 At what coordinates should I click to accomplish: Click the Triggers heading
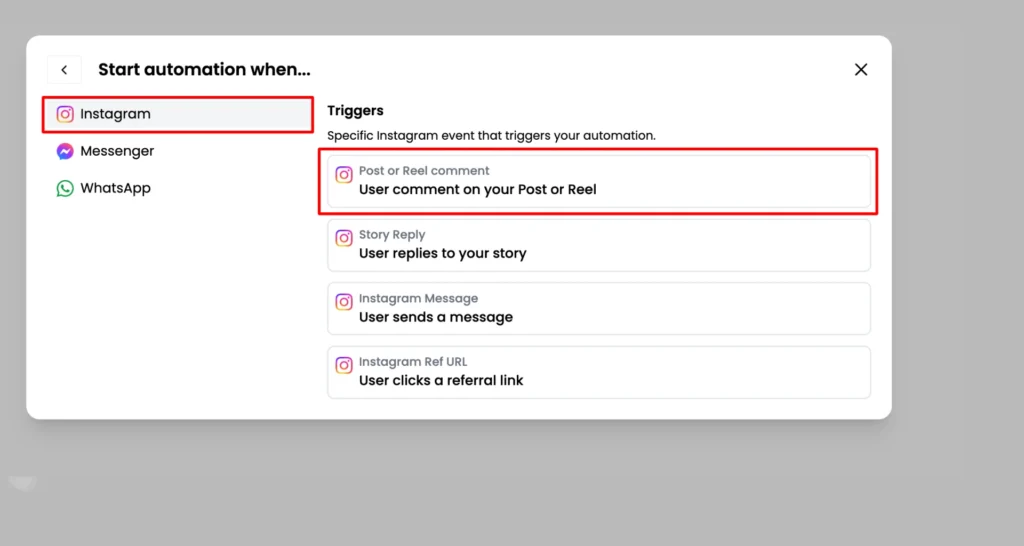[355, 111]
